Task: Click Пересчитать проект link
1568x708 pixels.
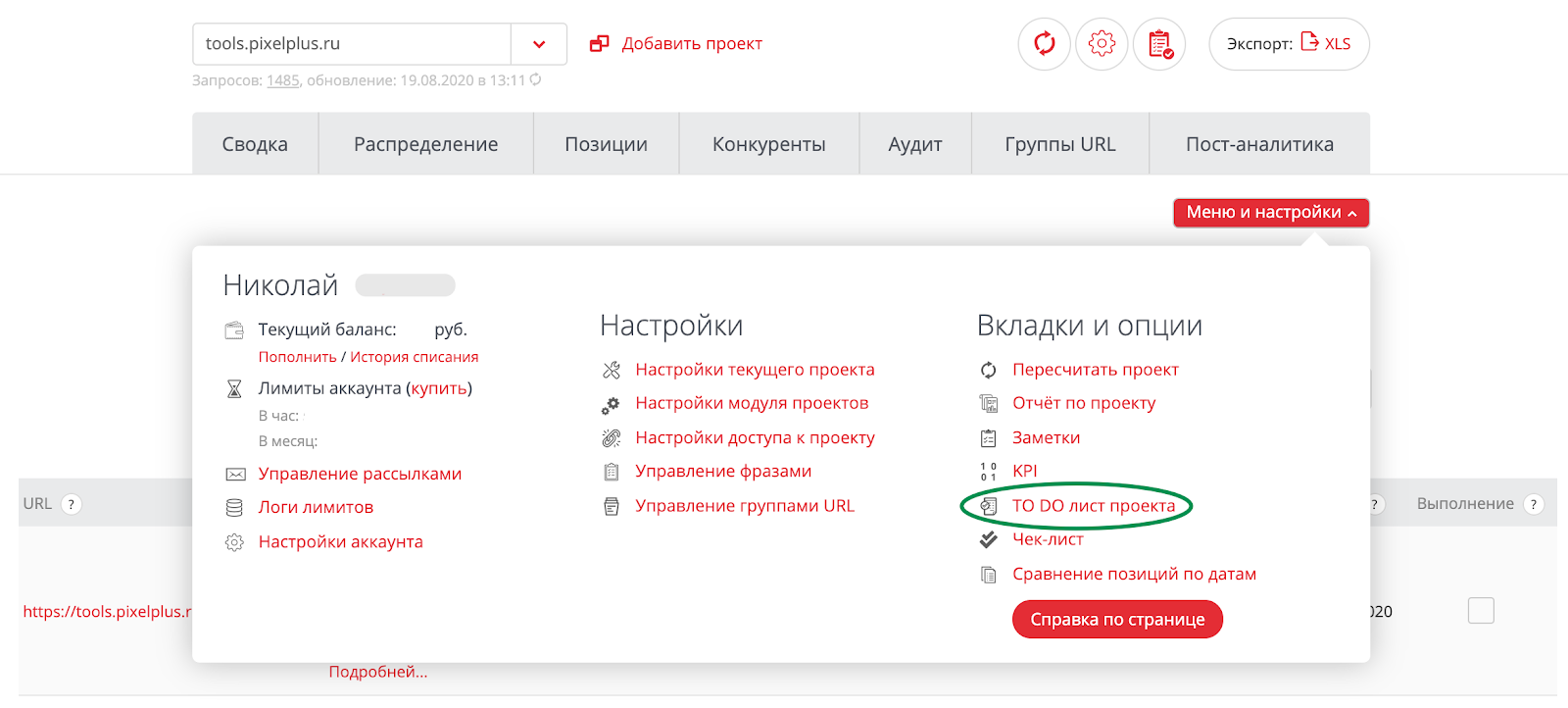Action: 1095,370
